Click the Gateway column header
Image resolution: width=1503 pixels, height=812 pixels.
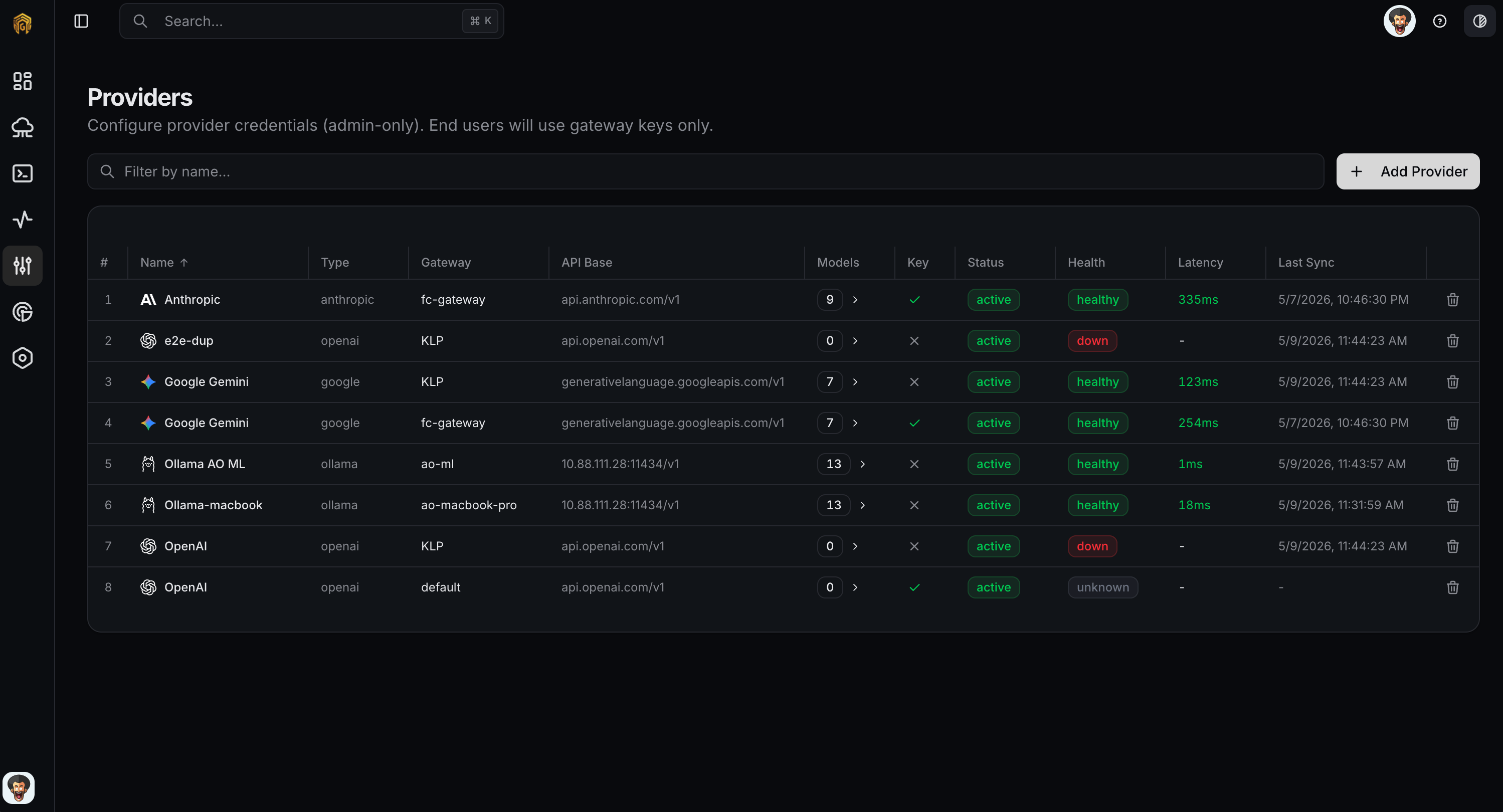(x=446, y=263)
